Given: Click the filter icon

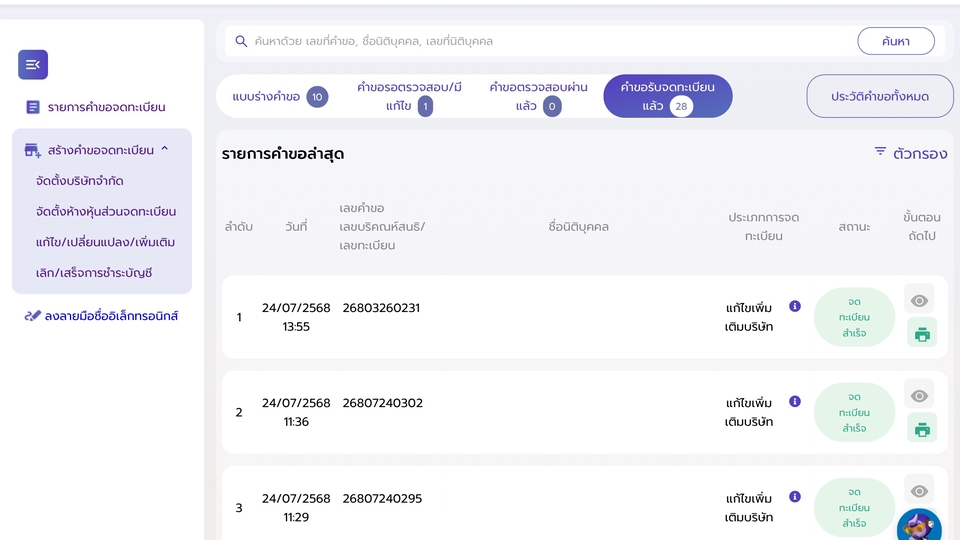Looking at the screenshot, I should tap(880, 152).
